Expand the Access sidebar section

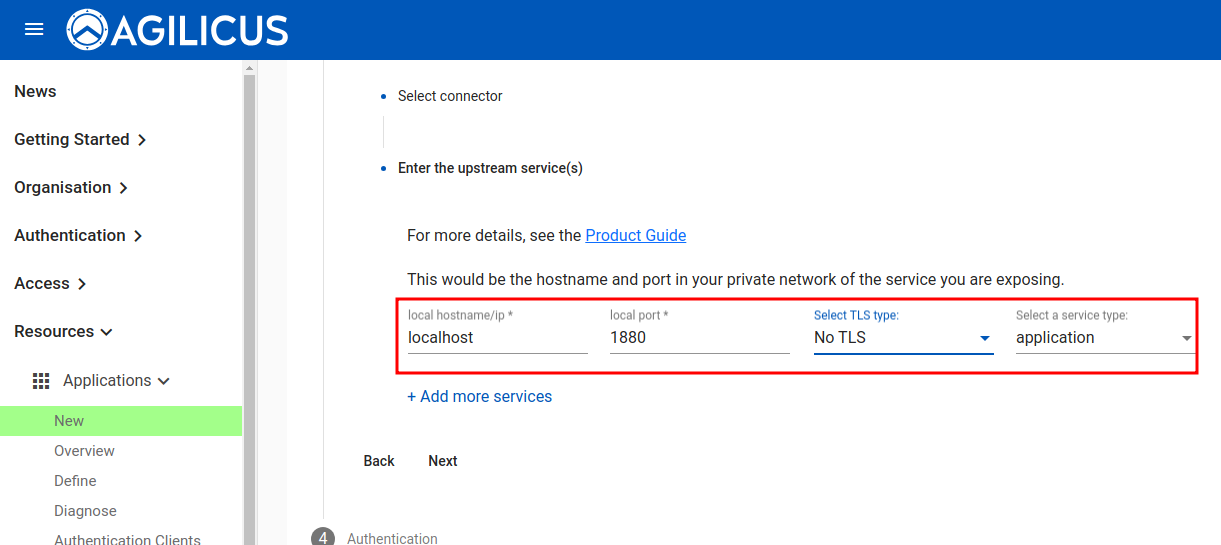click(x=50, y=284)
